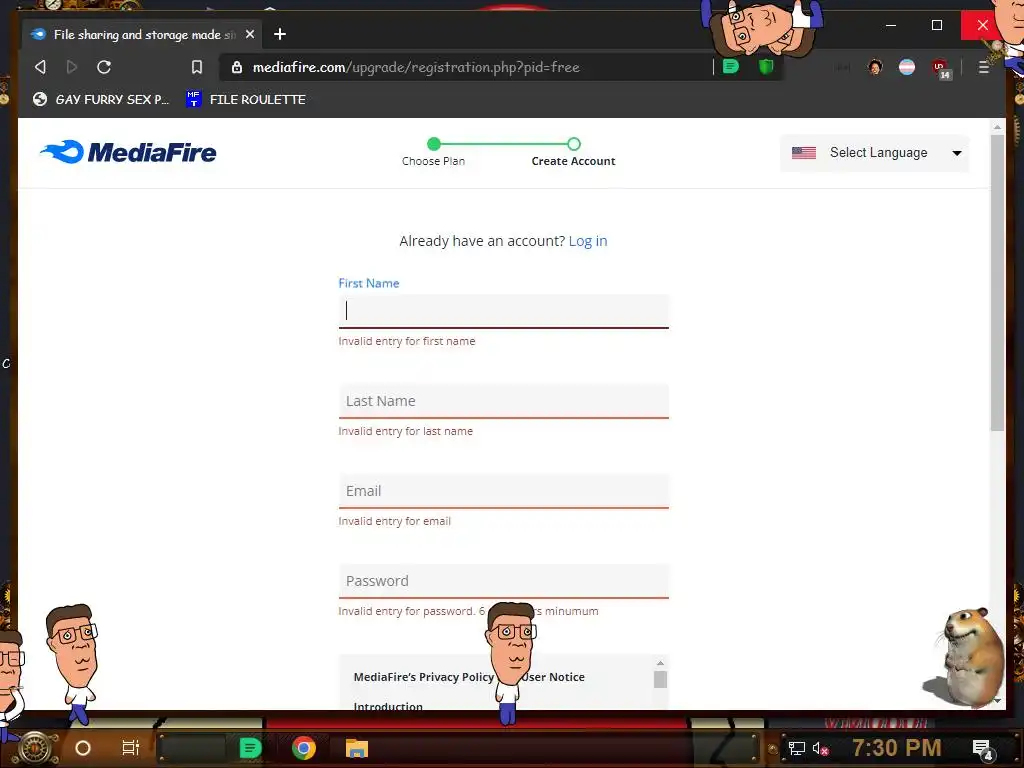Image resolution: width=1024 pixels, height=768 pixels.
Task: Open the browser hamburger menu
Action: [x=984, y=67]
